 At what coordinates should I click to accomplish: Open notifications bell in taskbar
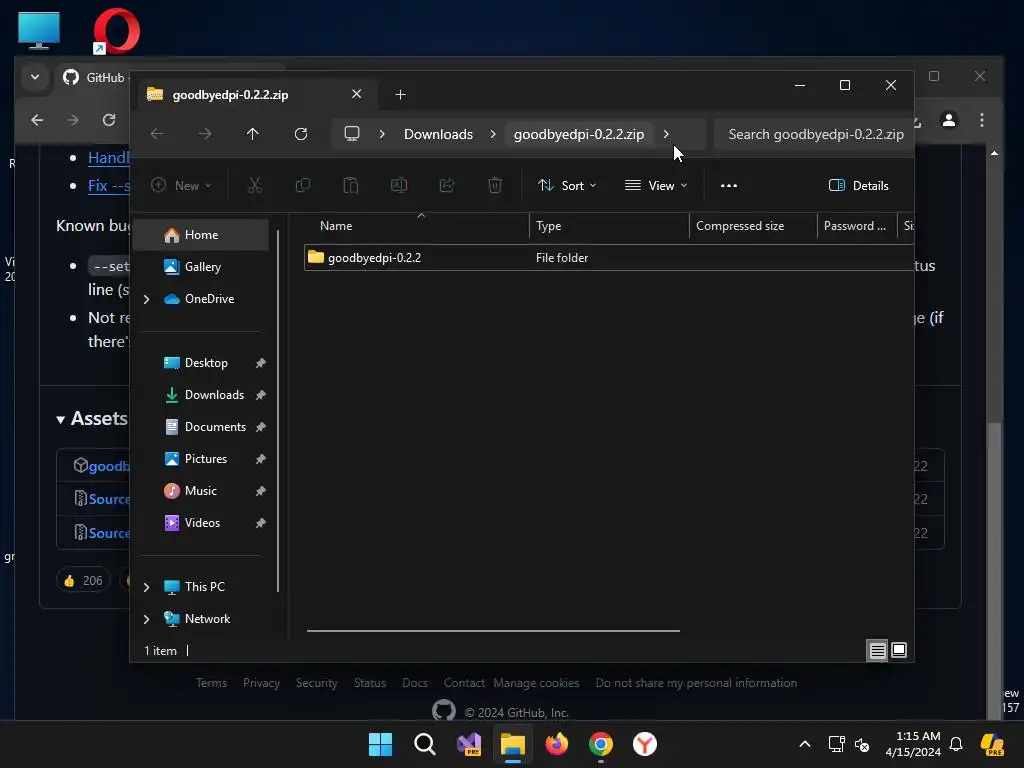[x=956, y=744]
